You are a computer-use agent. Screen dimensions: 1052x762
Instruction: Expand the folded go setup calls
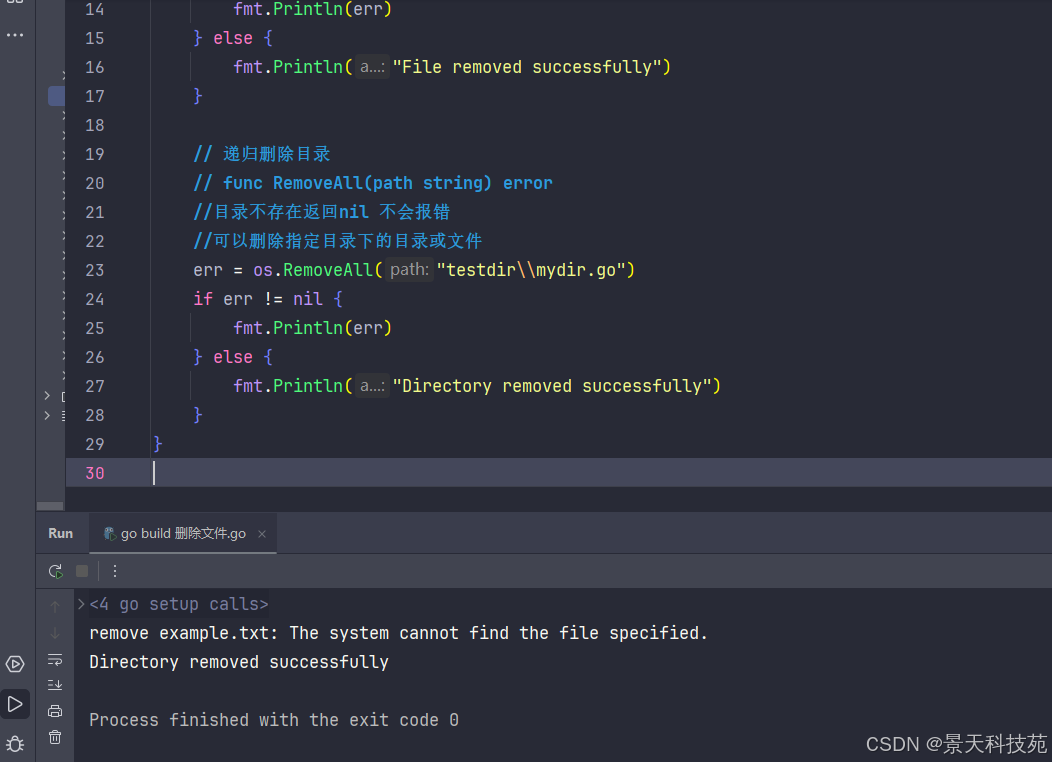click(x=81, y=604)
